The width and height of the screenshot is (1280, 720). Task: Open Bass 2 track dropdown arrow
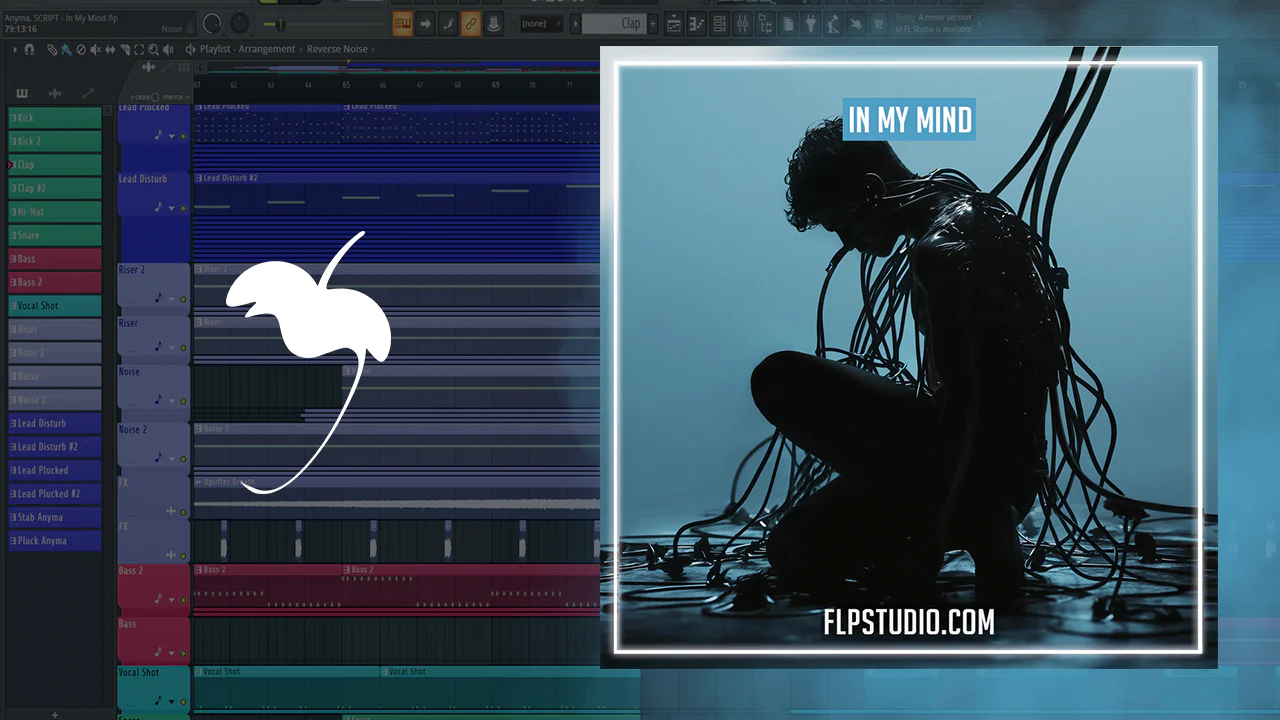[x=171, y=600]
